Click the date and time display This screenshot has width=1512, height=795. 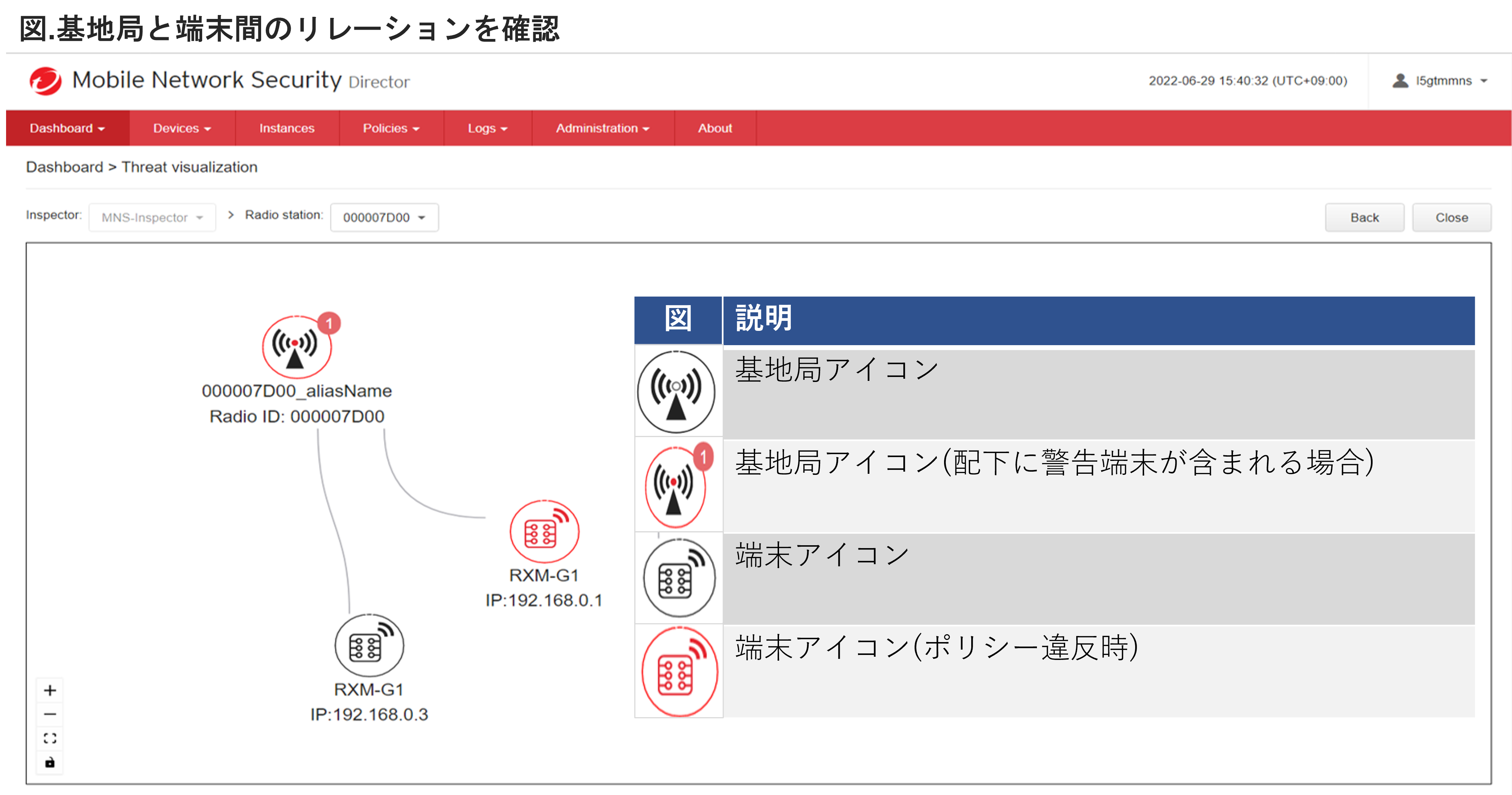tap(1248, 80)
